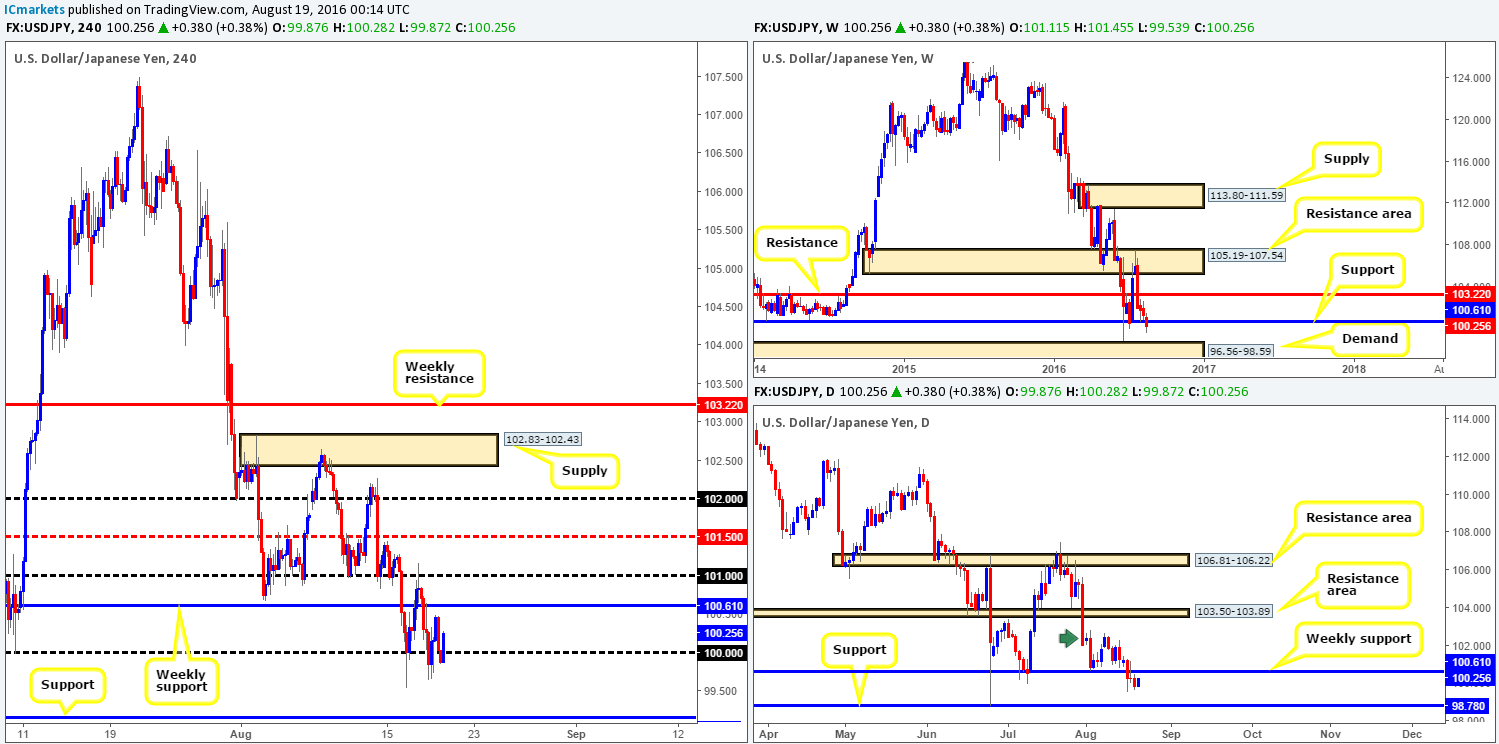Viewport: 1499px width, 744px height.
Task: Click the 102.000 price tag on the 240 chart
Action: click(720, 498)
